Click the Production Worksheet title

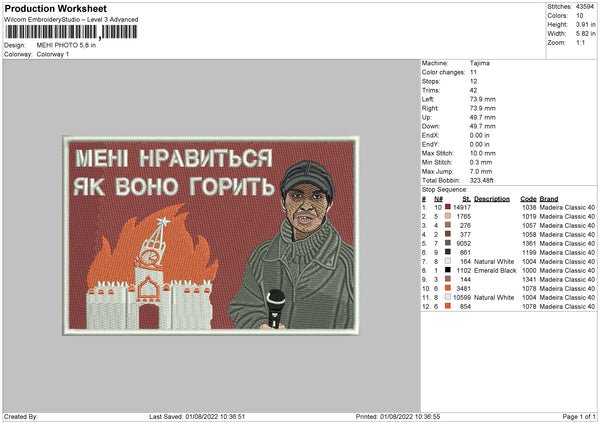(55, 8)
